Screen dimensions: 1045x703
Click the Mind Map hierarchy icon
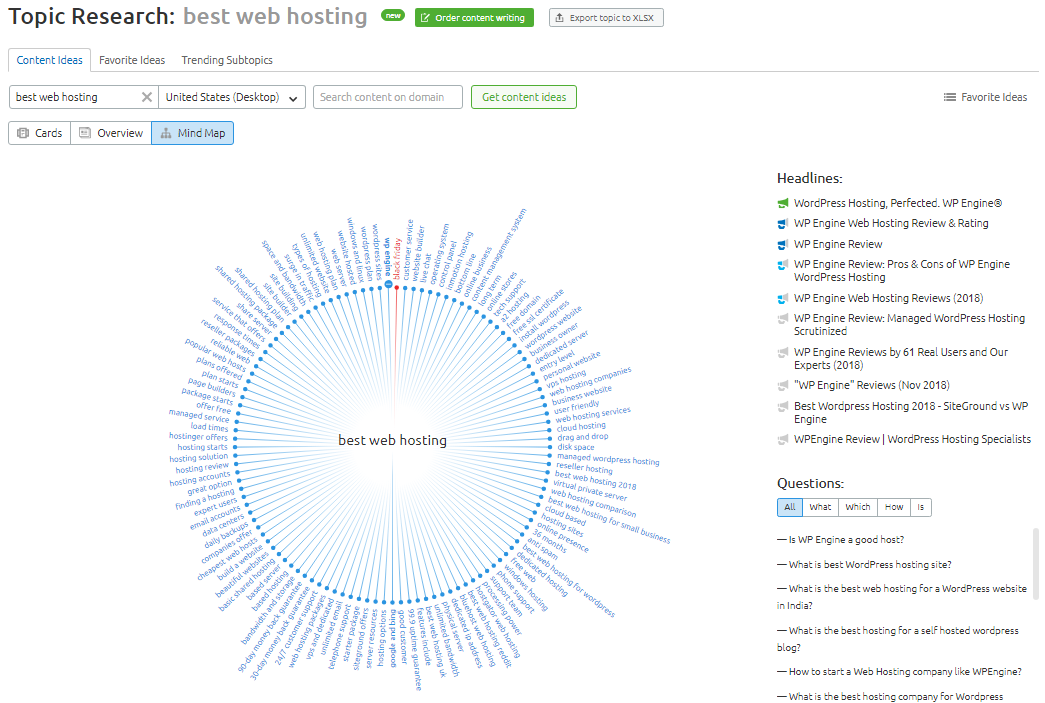point(166,133)
